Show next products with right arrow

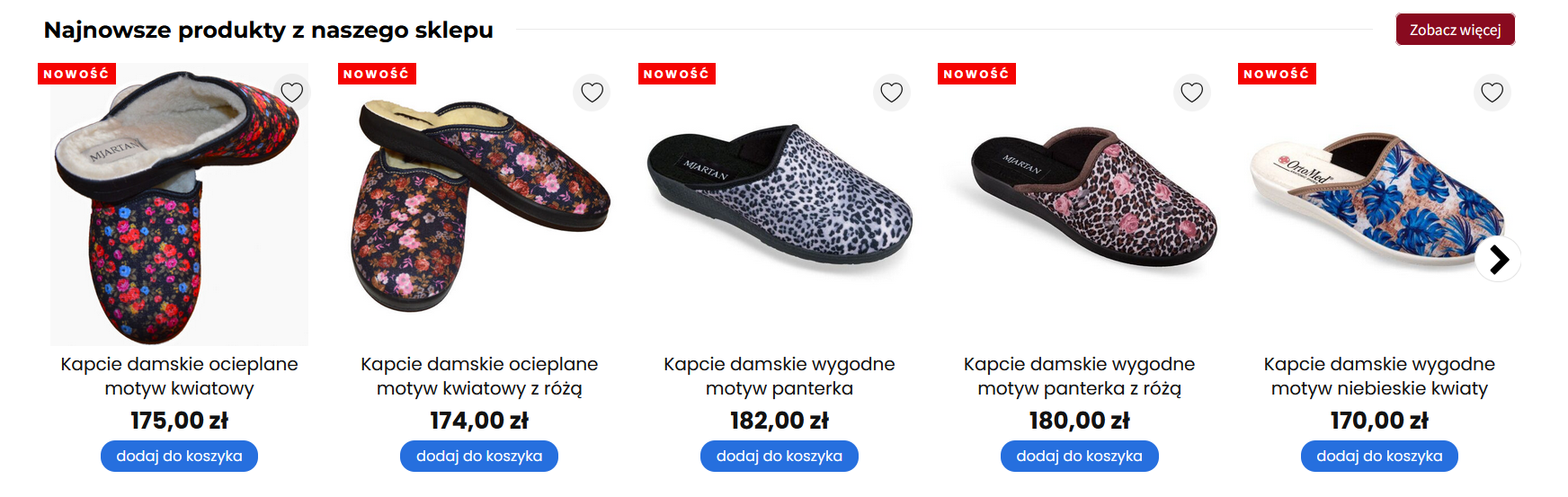(x=1498, y=259)
